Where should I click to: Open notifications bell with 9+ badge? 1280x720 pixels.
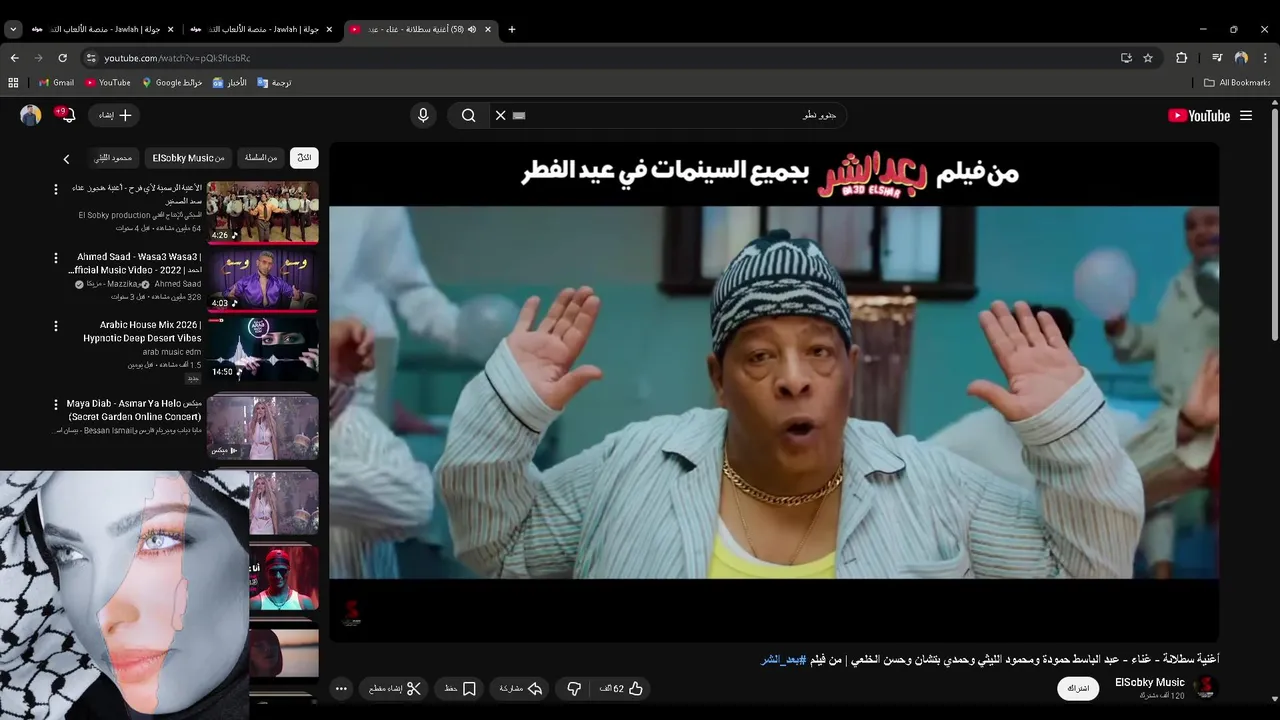point(67,115)
